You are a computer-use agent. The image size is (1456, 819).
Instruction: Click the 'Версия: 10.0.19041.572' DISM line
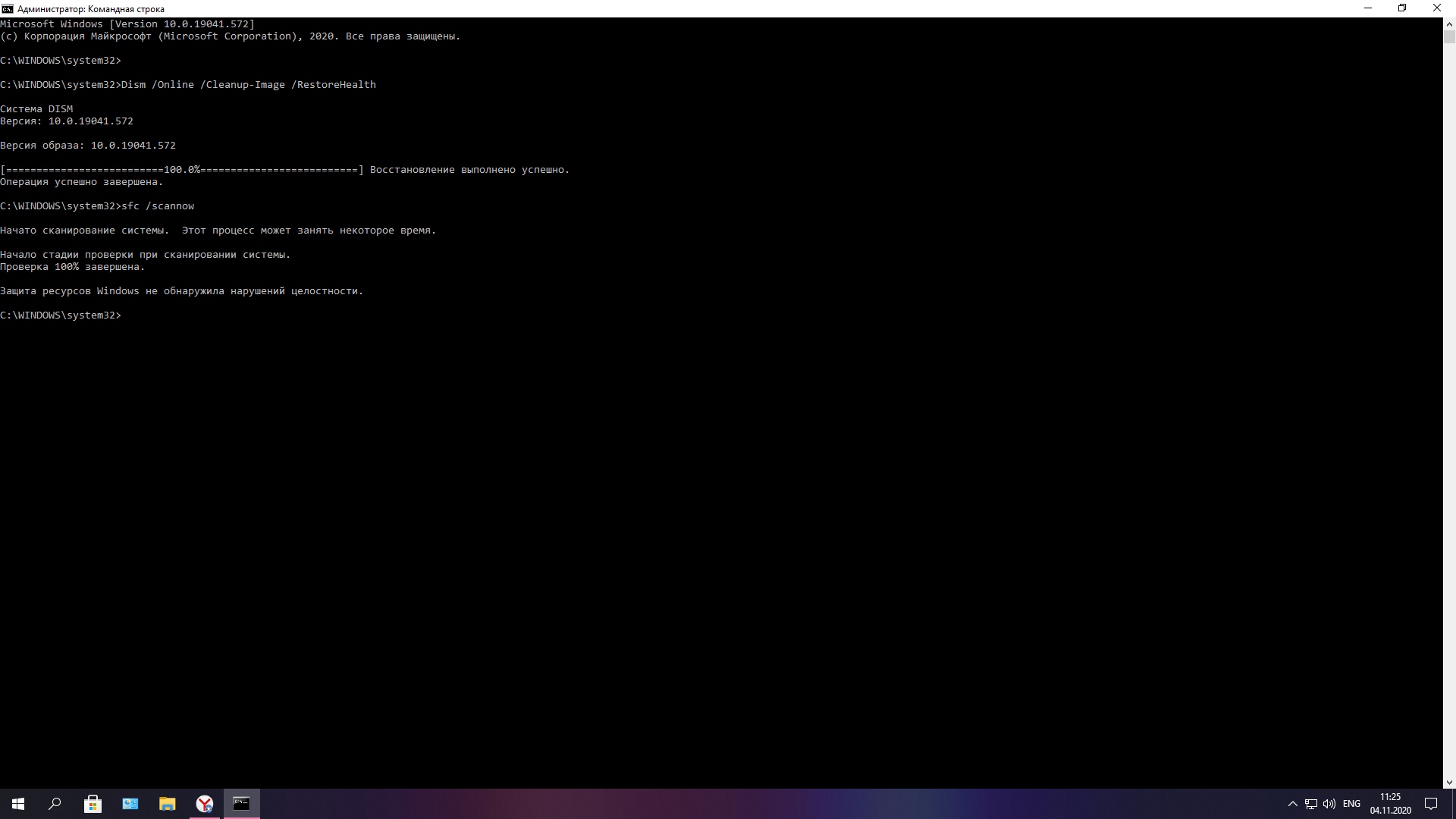pyautogui.click(x=67, y=121)
